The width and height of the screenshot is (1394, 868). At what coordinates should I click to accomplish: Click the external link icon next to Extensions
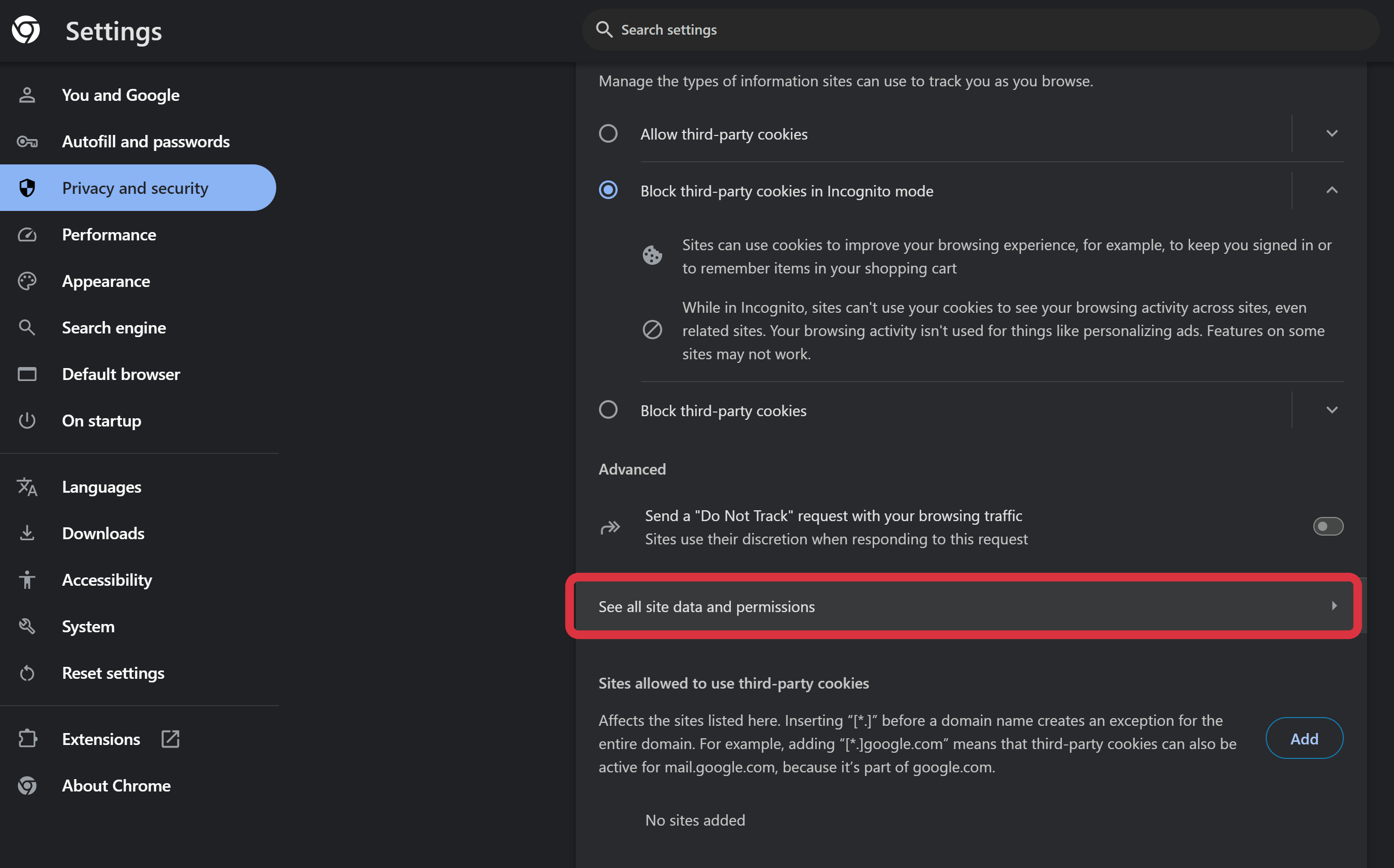[171, 739]
